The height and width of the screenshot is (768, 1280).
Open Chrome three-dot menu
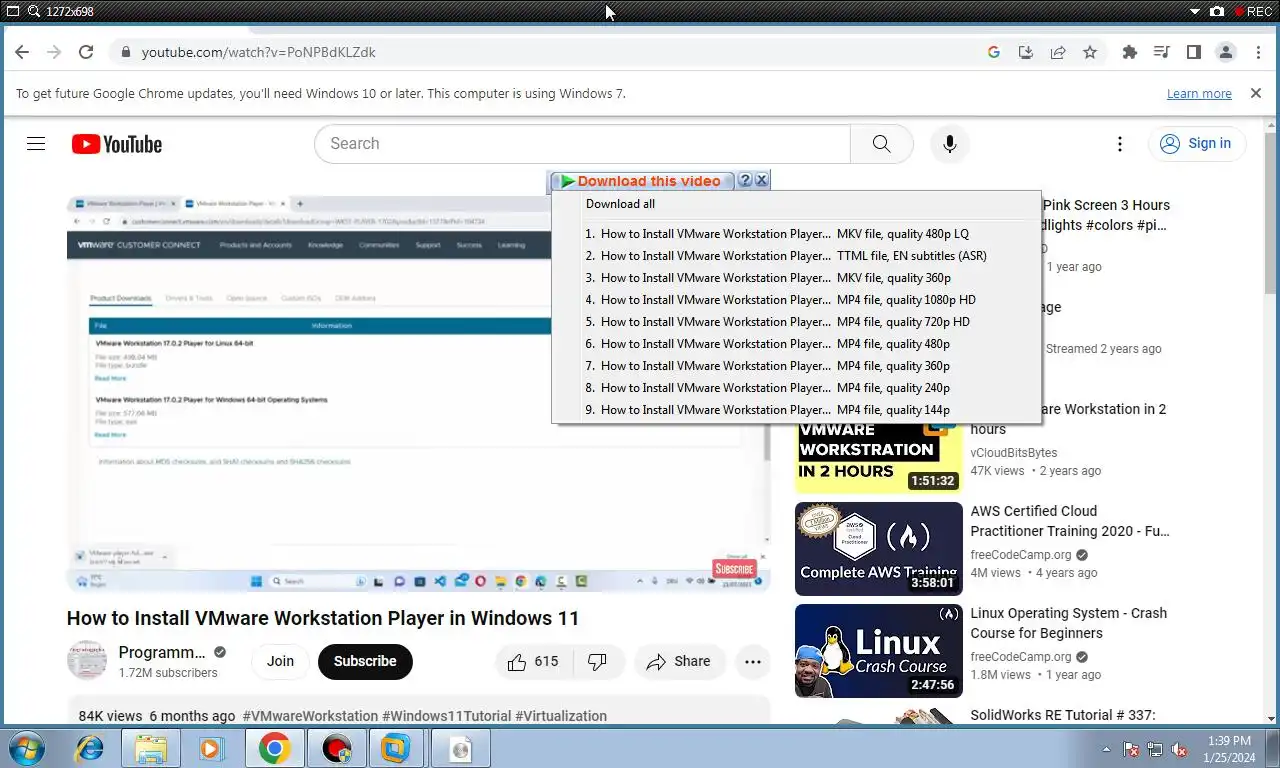pyautogui.click(x=1258, y=52)
